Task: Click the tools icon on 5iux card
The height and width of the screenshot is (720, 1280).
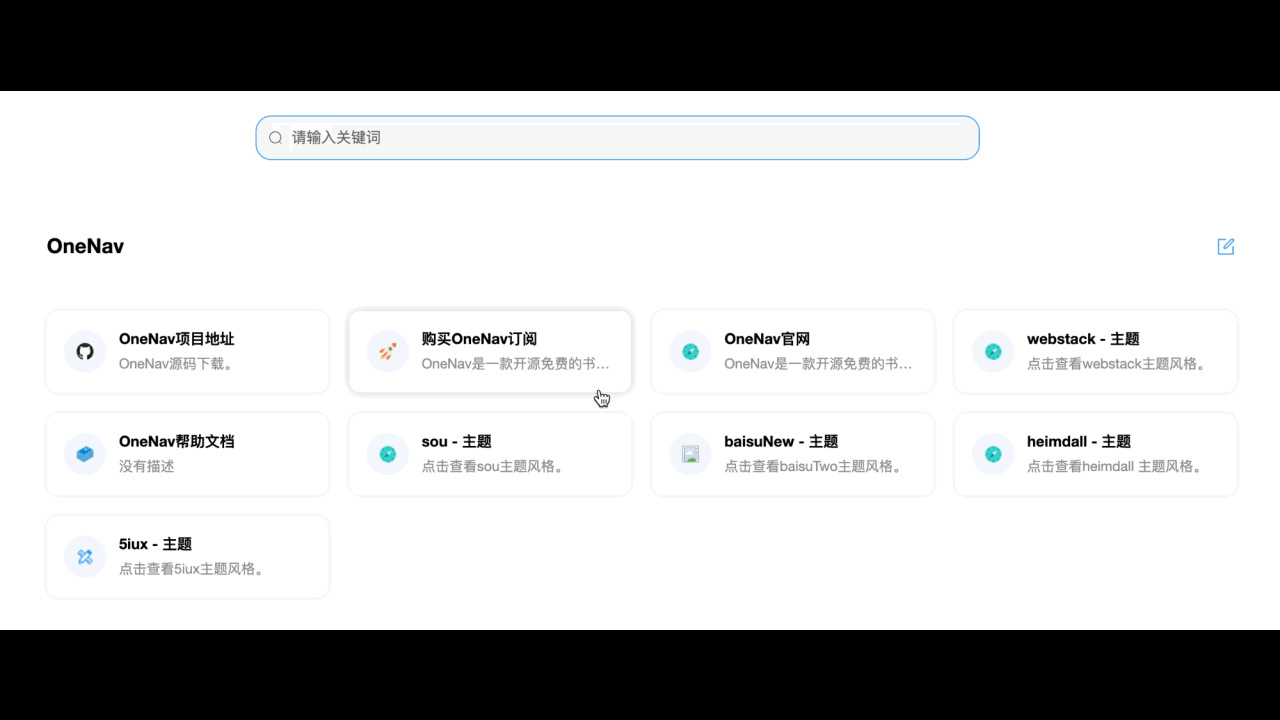Action: (85, 557)
